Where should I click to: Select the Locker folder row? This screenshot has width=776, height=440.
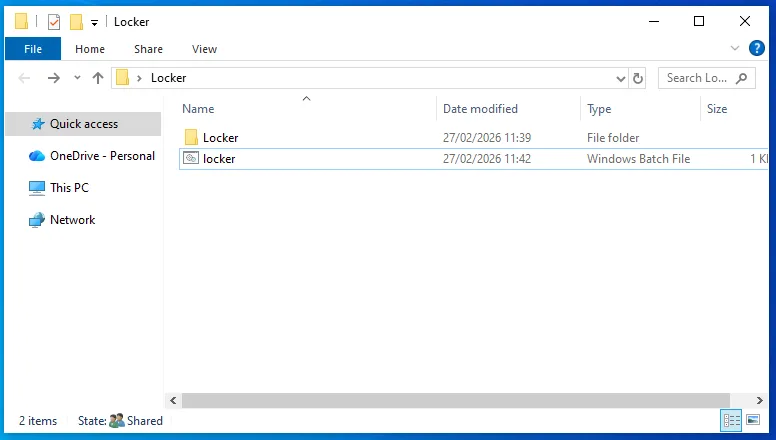473,138
